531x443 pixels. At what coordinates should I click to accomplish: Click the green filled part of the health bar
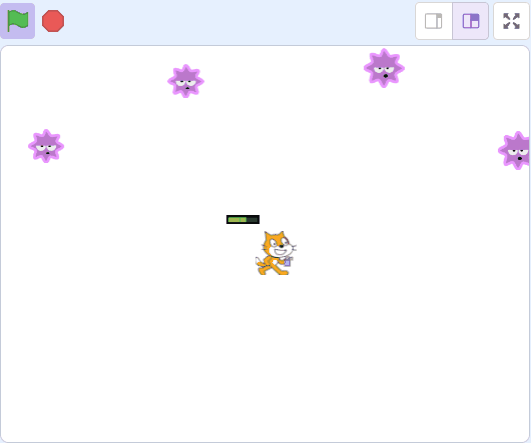[x=237, y=219]
